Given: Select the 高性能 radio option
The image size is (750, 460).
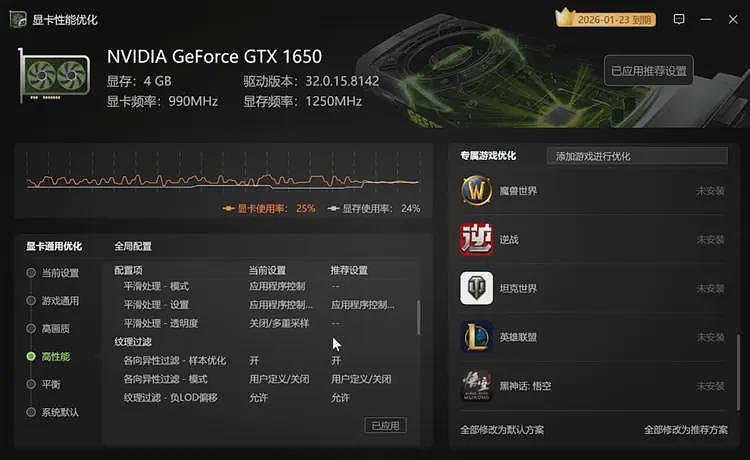Looking at the screenshot, I should (x=48, y=356).
